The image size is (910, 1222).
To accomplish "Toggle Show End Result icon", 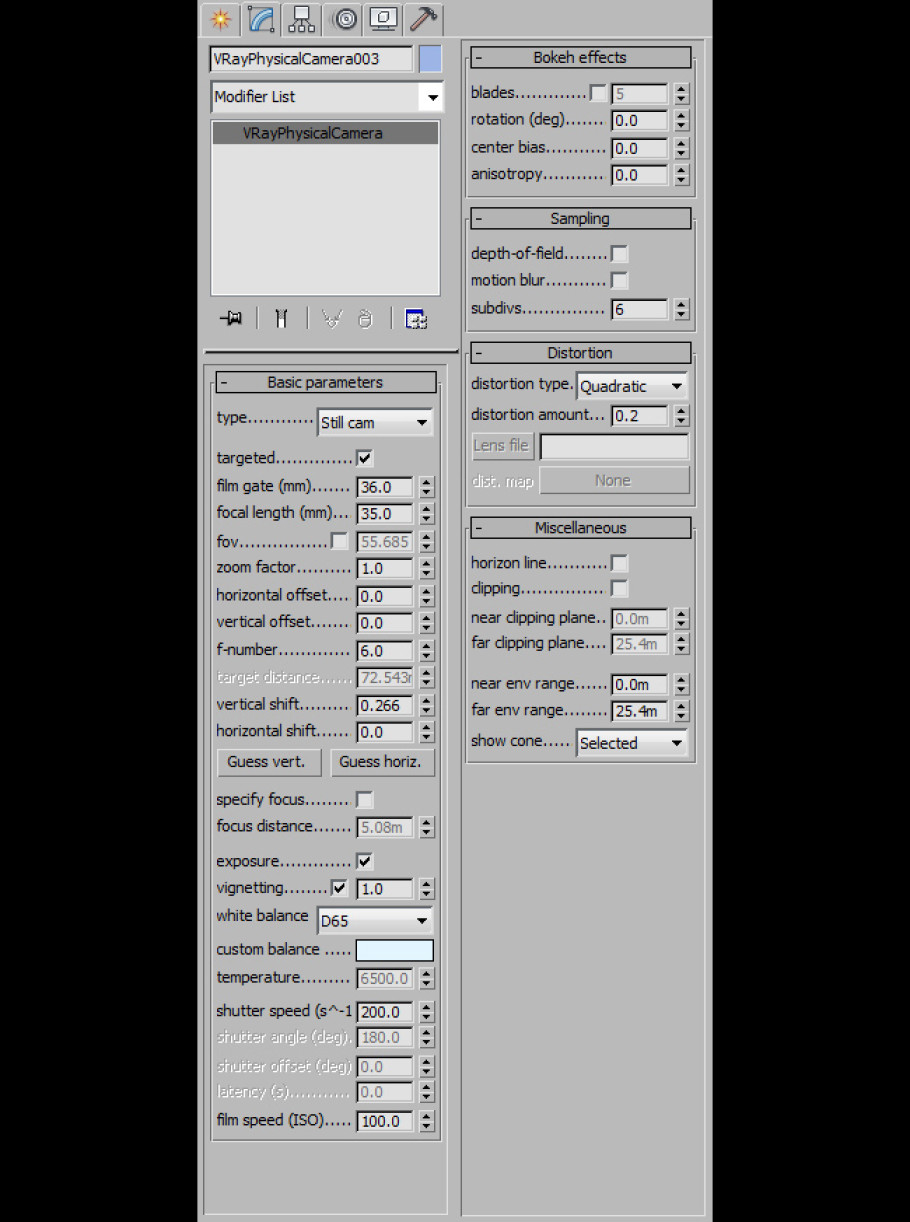I will [281, 318].
